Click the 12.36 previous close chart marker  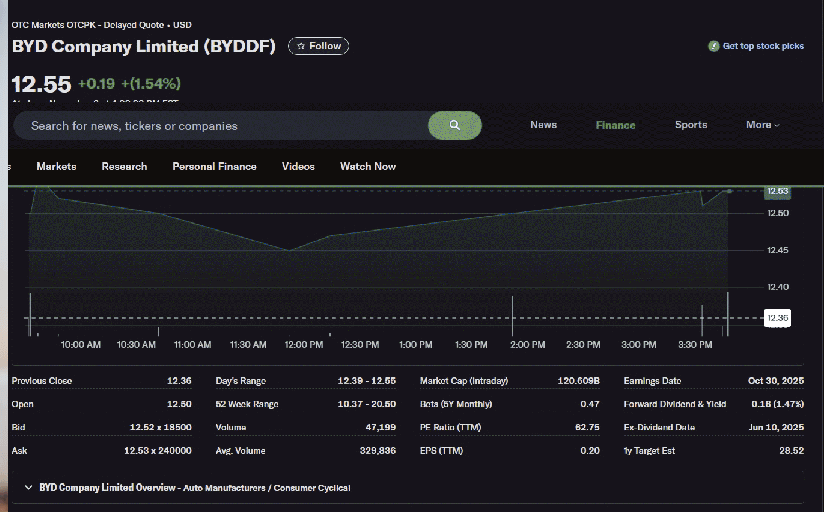pyautogui.click(x=777, y=318)
